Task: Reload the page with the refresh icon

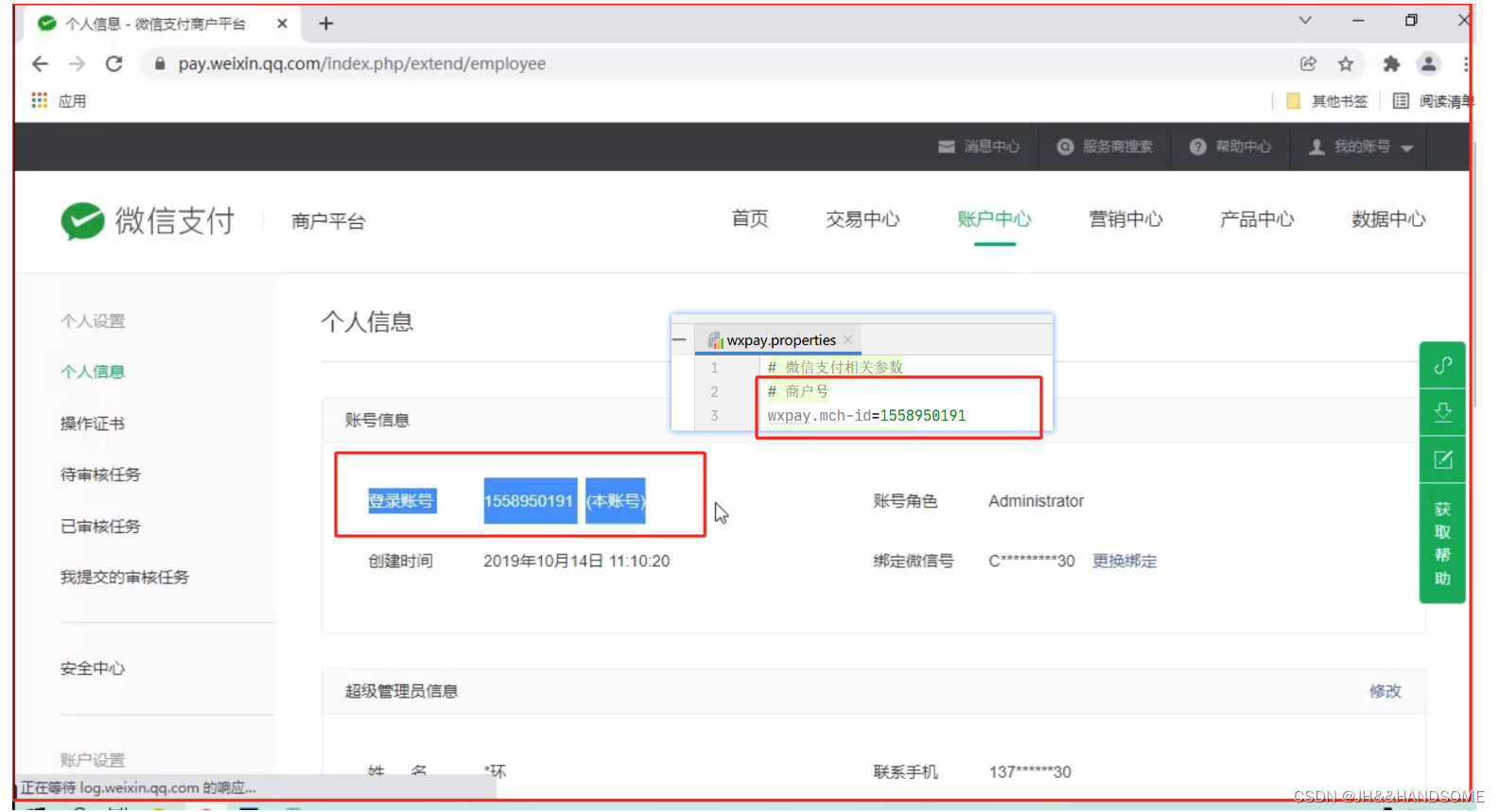Action: [113, 63]
